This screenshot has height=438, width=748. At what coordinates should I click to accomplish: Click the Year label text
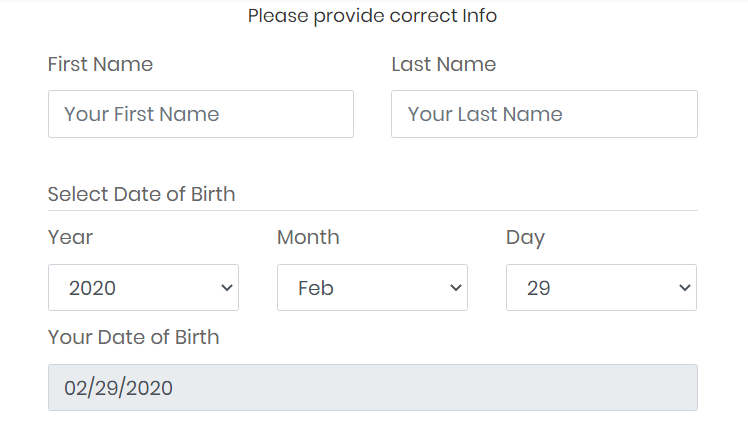pos(70,237)
